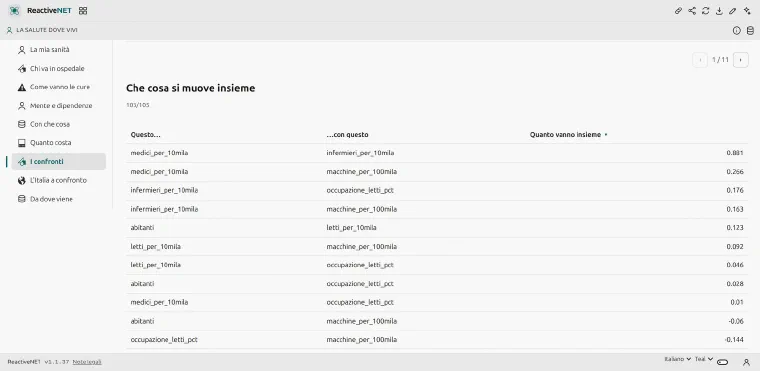Click occupazione_letti_pct in the -0.144 row
Image resolution: width=760 pixels, height=371 pixels.
pos(164,339)
